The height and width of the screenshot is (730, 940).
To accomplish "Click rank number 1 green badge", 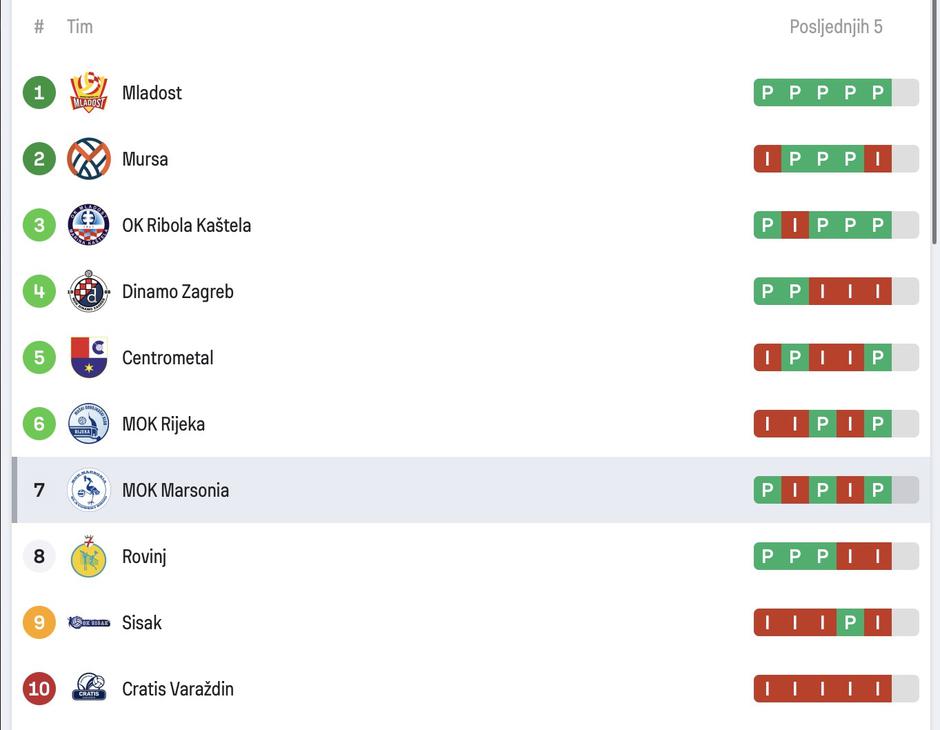I will pos(39,93).
